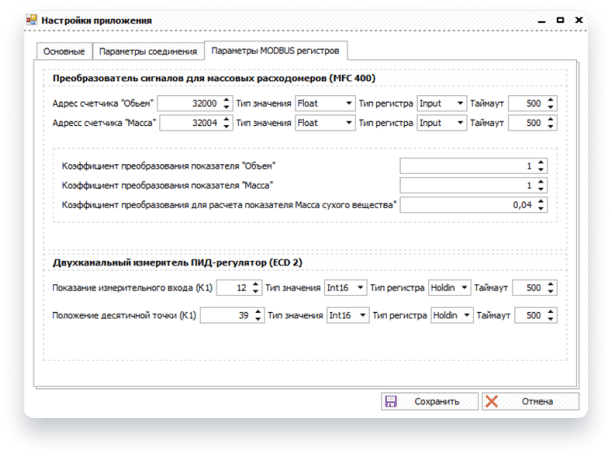Click the Сохранить button
This screenshot has width=612, height=456.
click(x=430, y=401)
